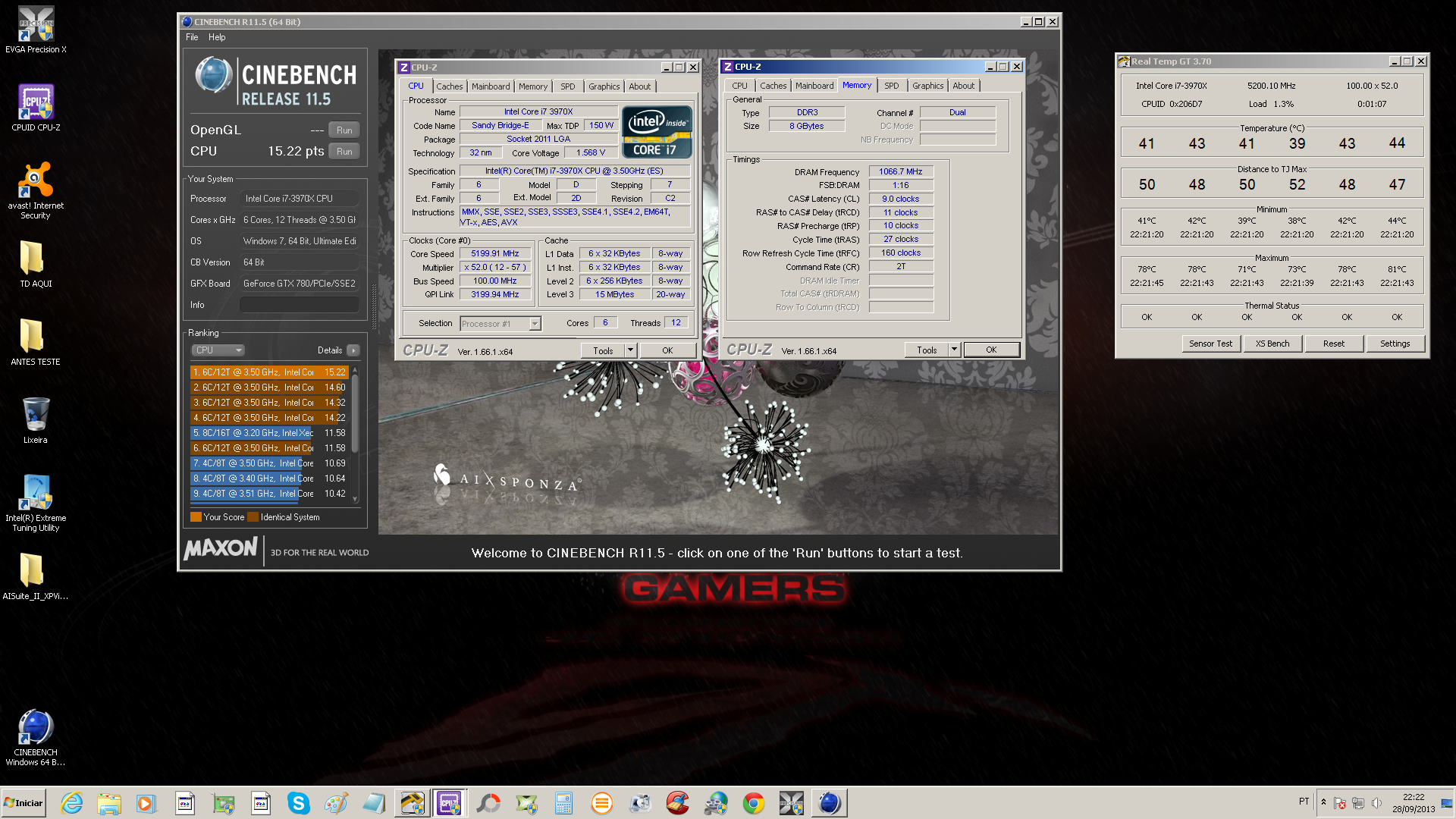Open SPD tab in left CPU-Z window

click(568, 86)
